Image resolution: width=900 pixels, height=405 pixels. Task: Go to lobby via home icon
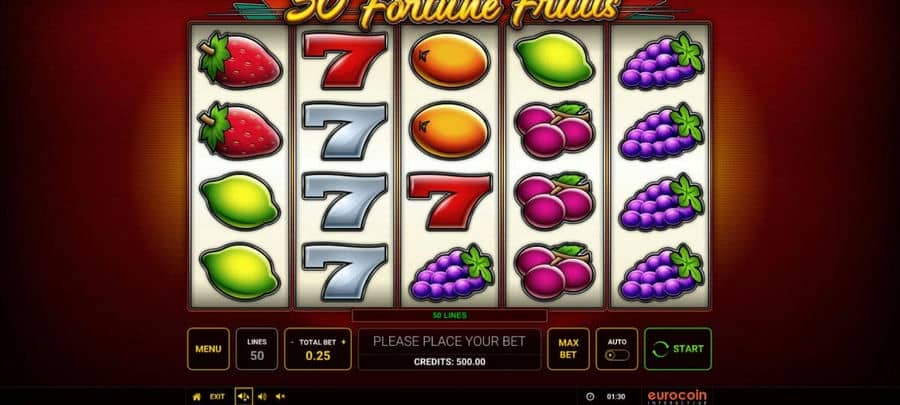pos(197,396)
